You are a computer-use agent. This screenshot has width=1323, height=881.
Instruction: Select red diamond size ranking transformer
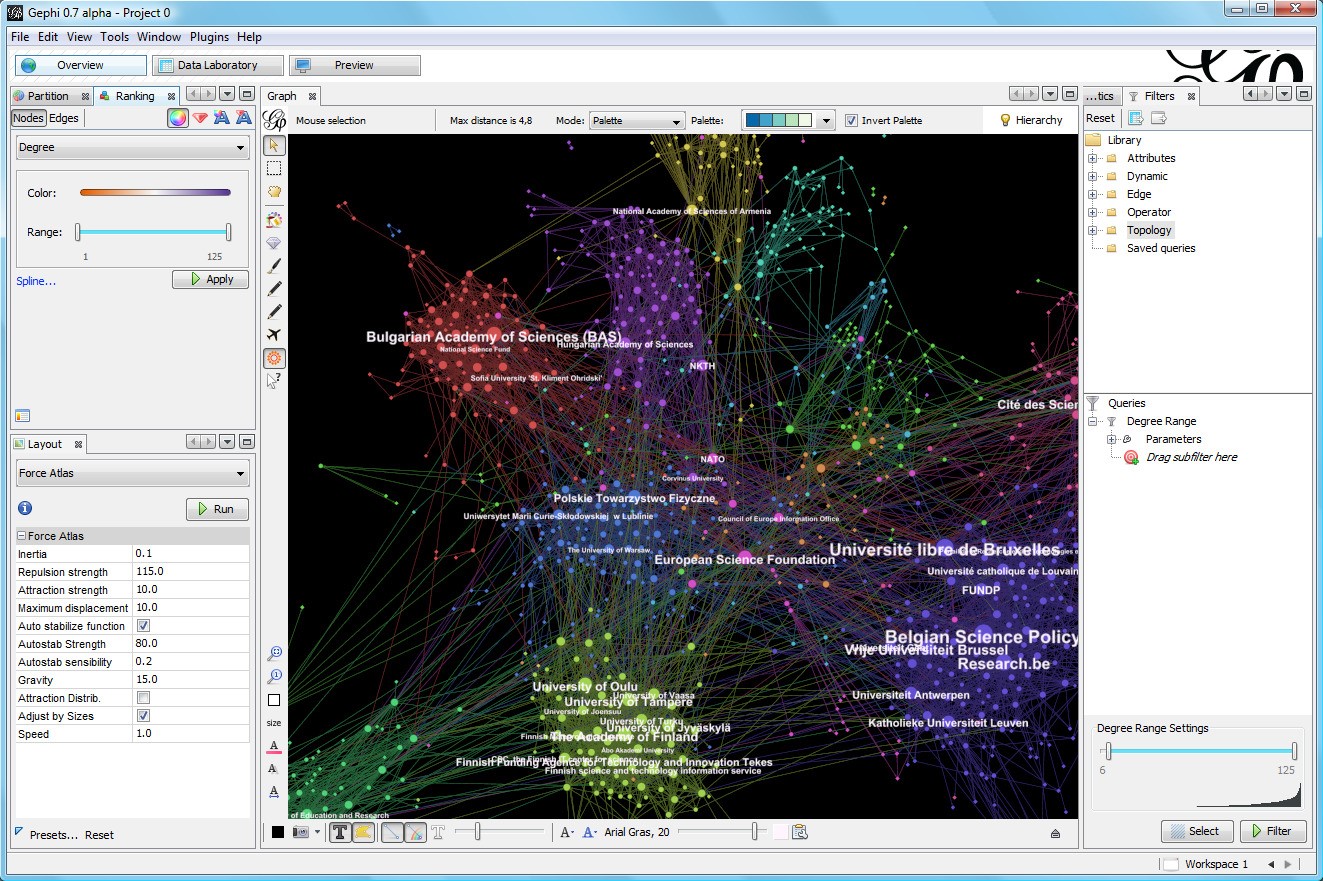(200, 118)
